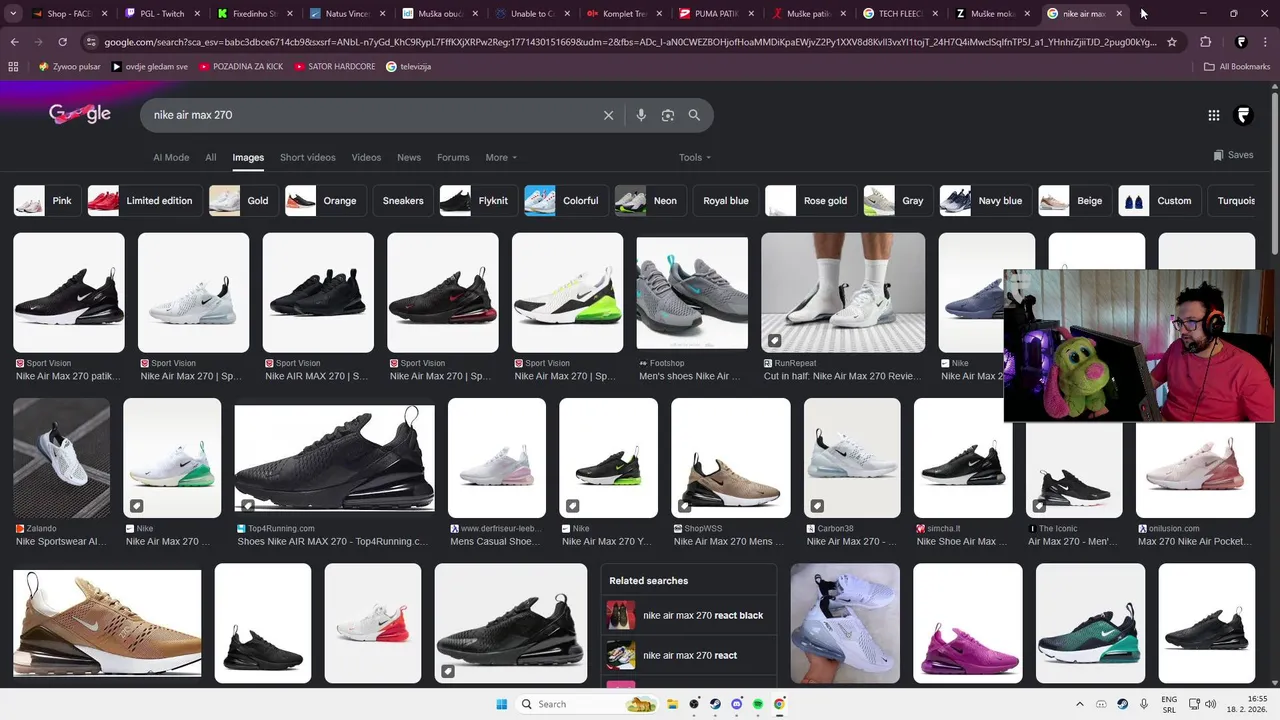Go back in browser
This screenshot has width=1280, height=720.
pyautogui.click(x=14, y=42)
